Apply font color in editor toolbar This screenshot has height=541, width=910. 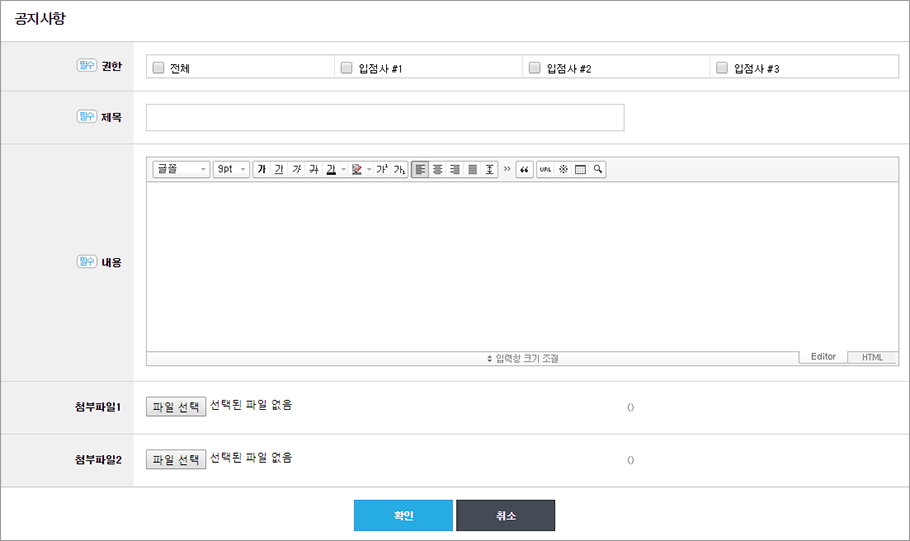[331, 169]
